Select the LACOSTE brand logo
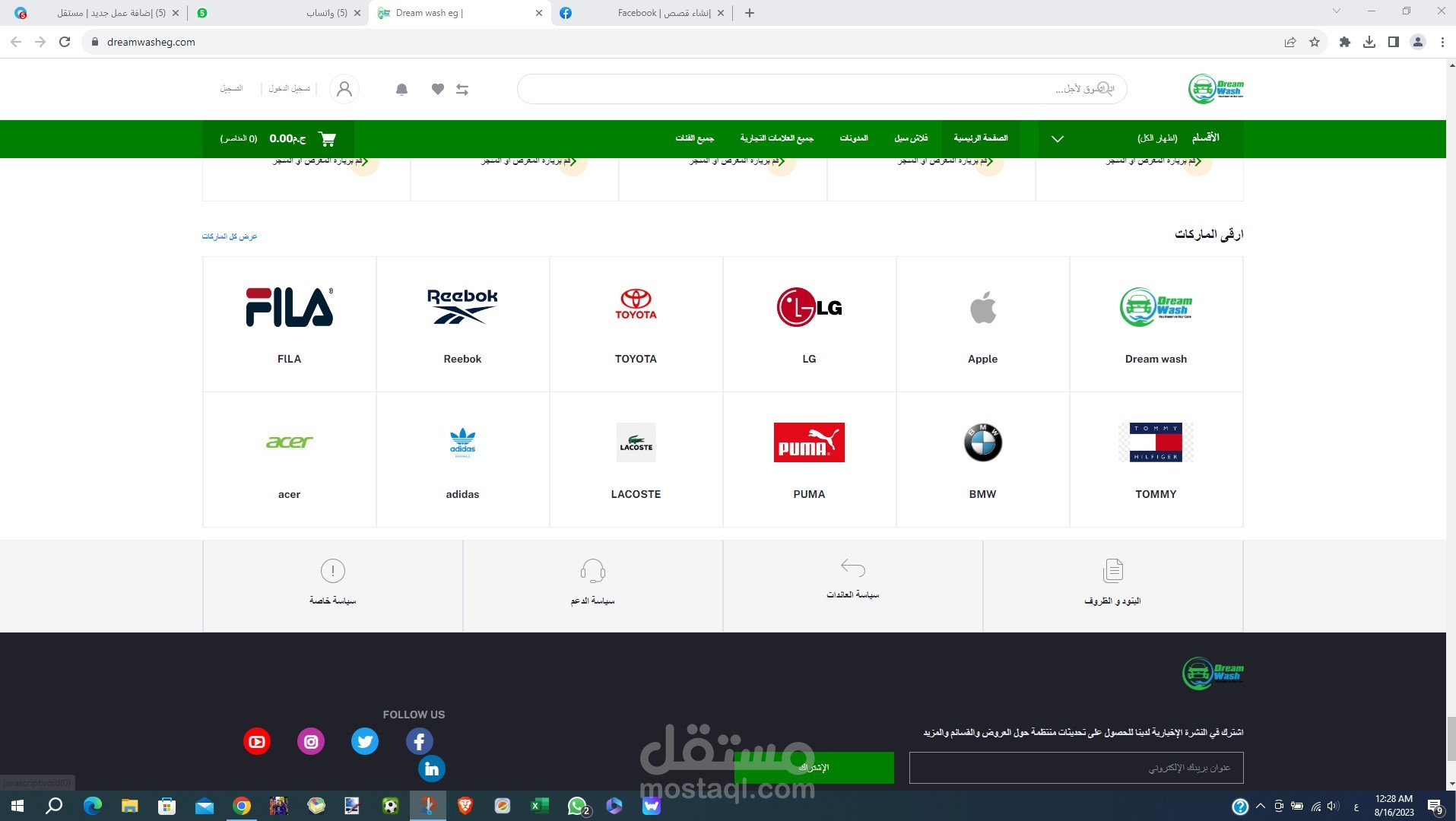The width and height of the screenshot is (1456, 821). 636,442
